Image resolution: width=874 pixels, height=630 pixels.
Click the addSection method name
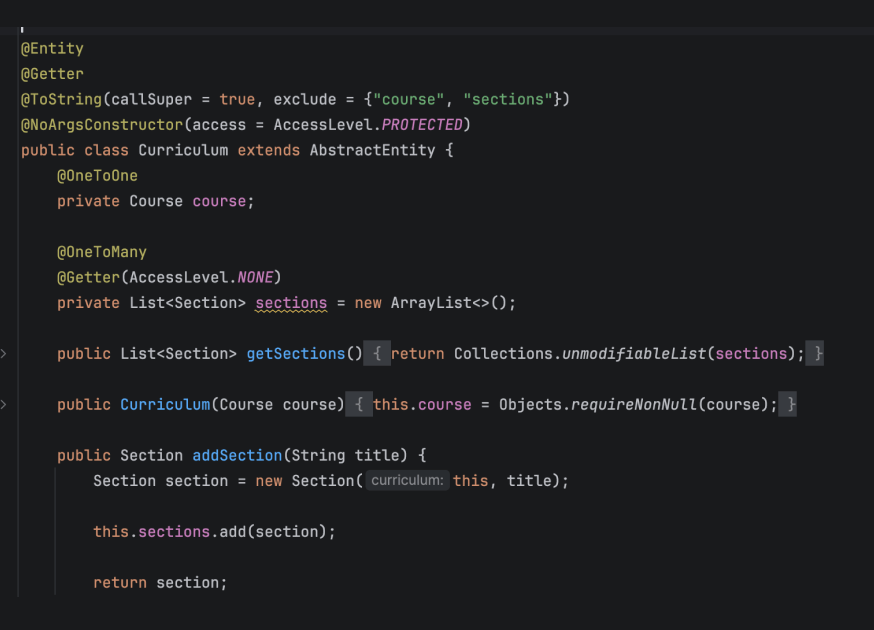(237, 455)
